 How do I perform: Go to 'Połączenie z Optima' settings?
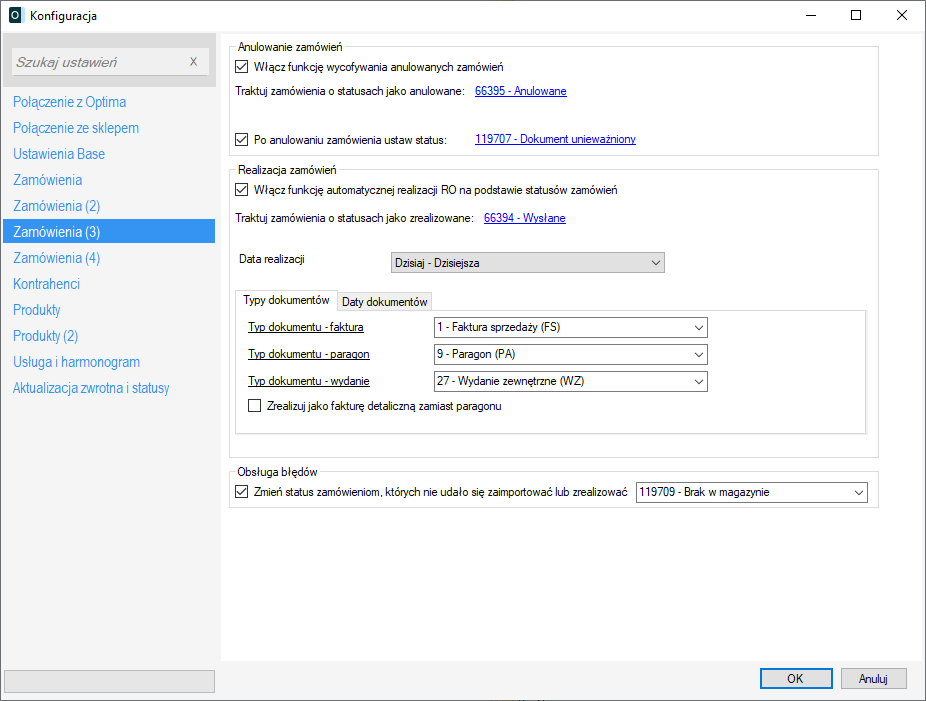tap(70, 102)
